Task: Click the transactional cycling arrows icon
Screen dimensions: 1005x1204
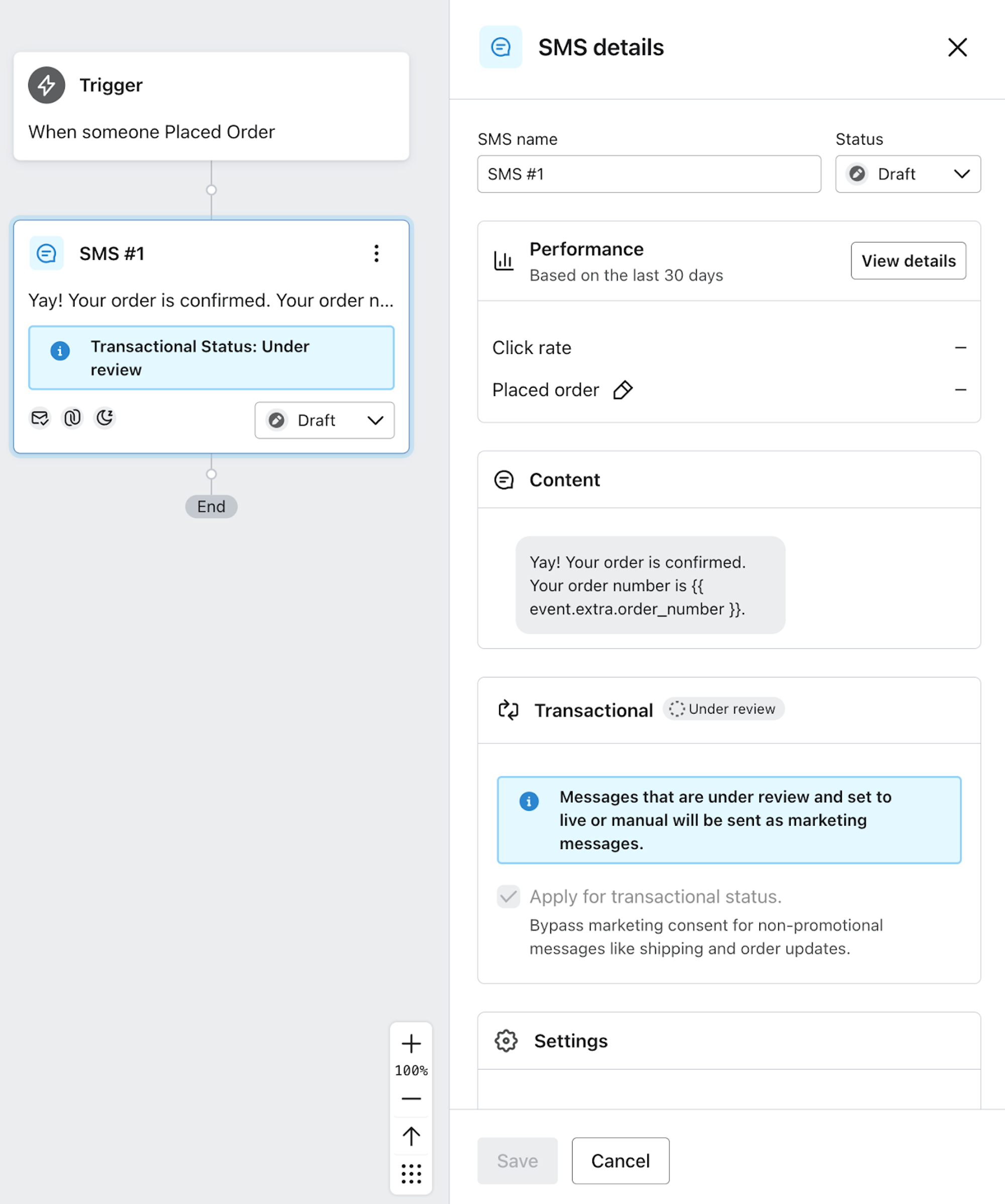Action: (x=504, y=709)
